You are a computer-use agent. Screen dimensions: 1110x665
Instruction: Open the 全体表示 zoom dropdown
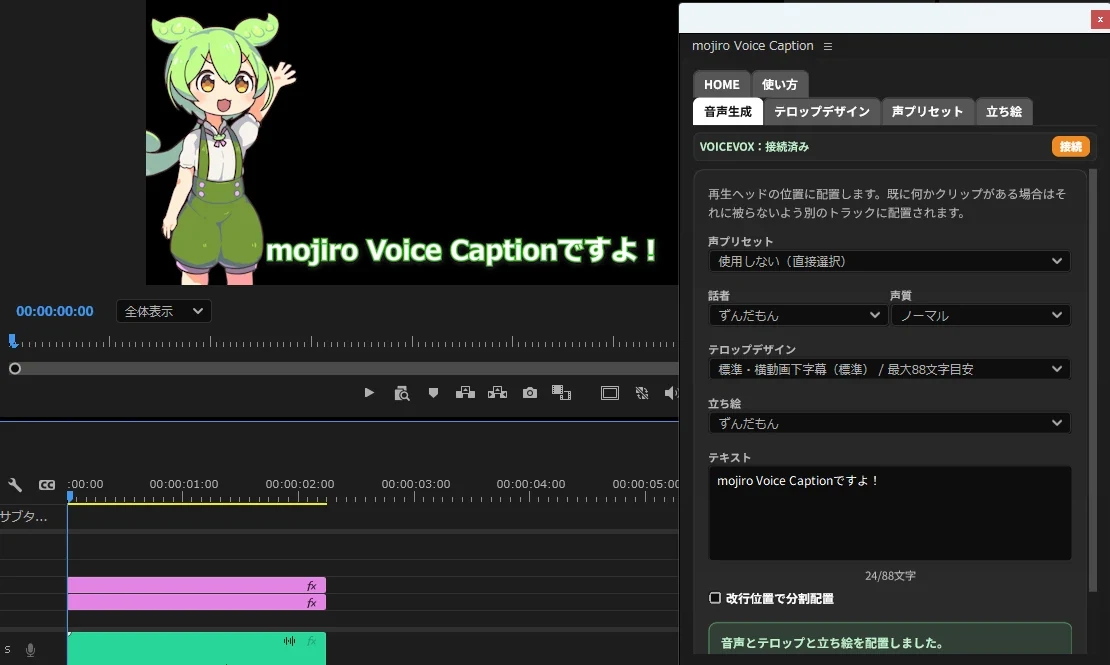164,311
